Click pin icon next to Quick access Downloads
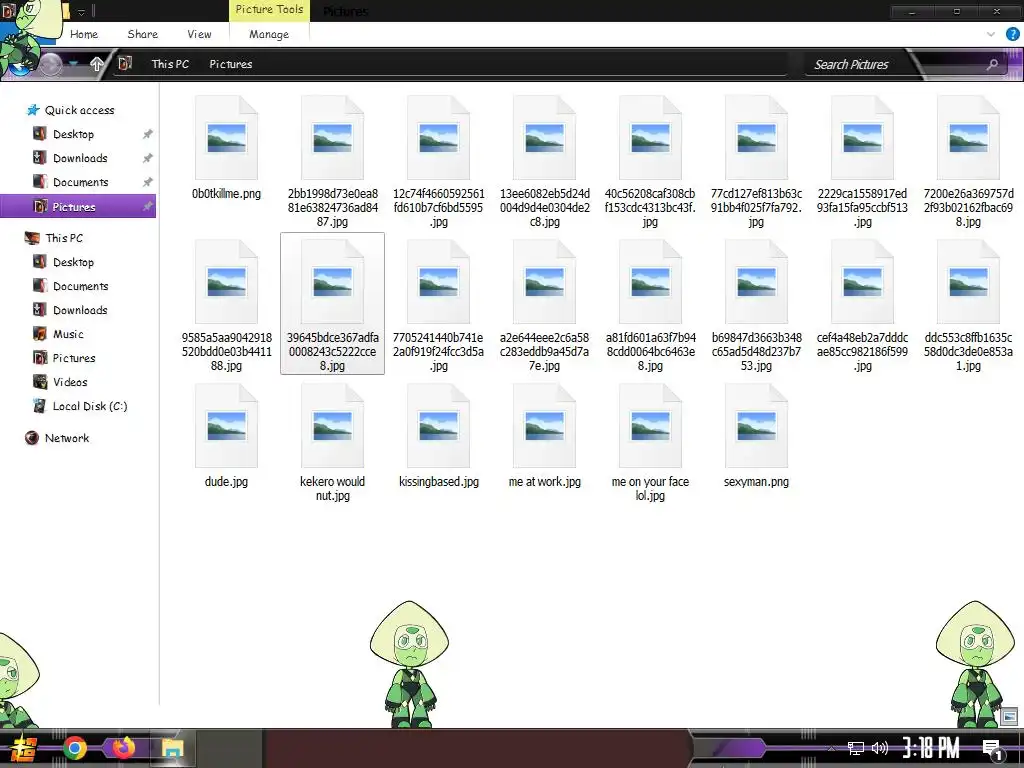1024x768 pixels. point(148,158)
